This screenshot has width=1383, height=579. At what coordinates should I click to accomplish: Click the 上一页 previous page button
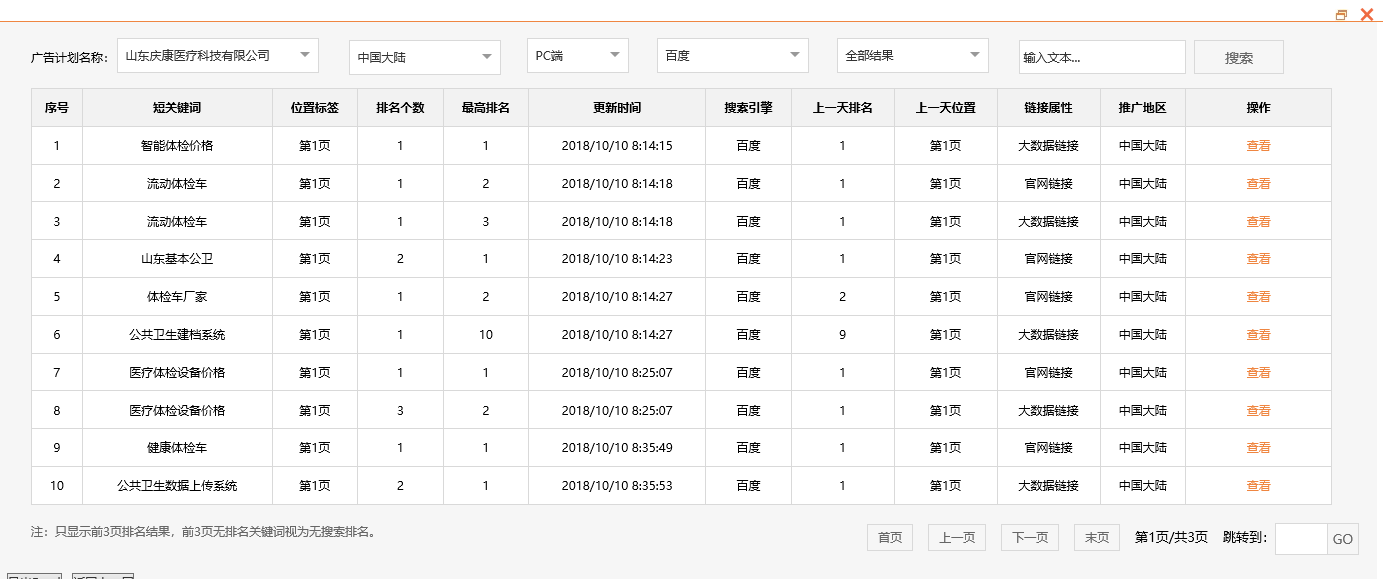point(956,537)
